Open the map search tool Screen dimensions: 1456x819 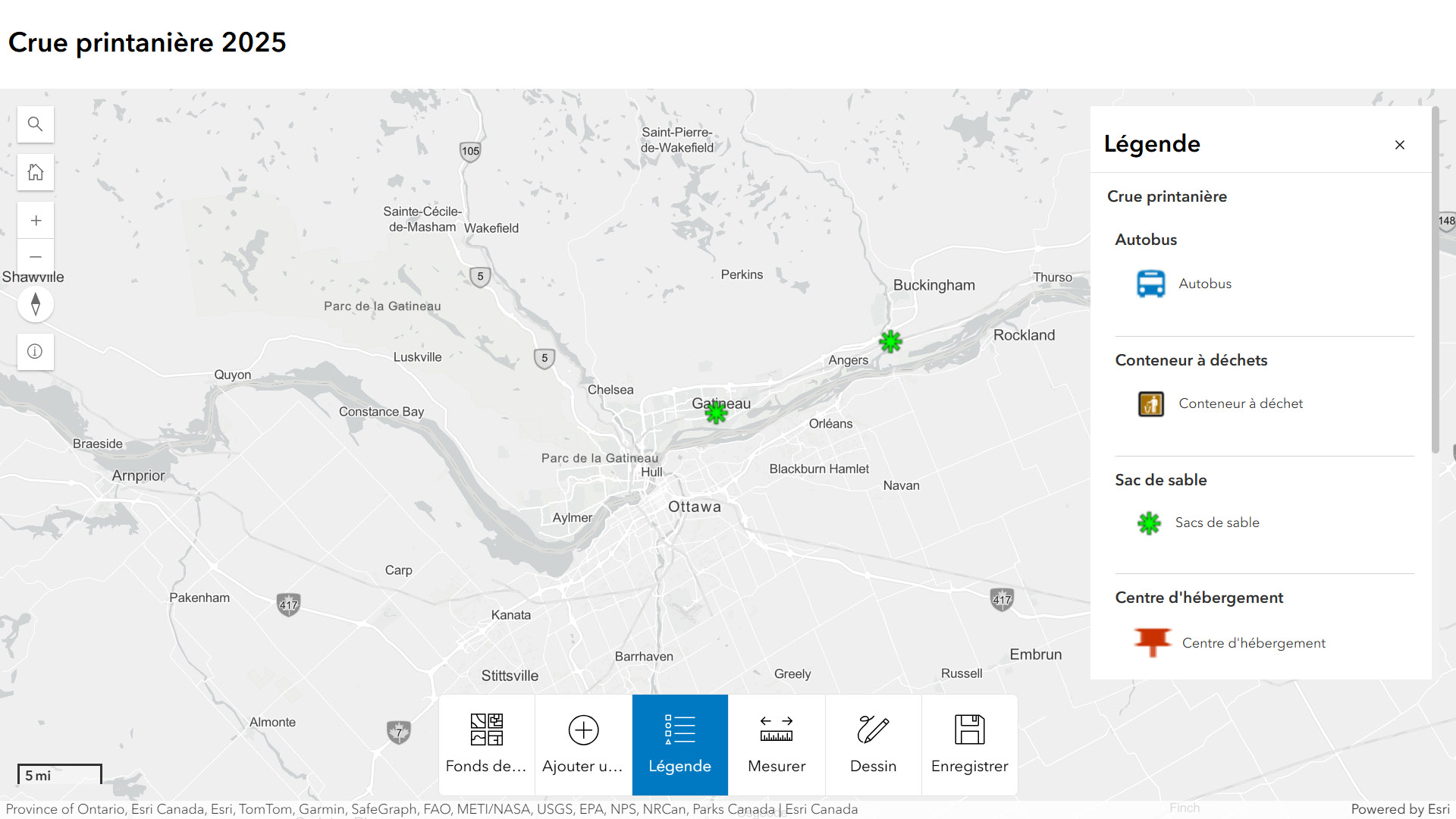[36, 124]
